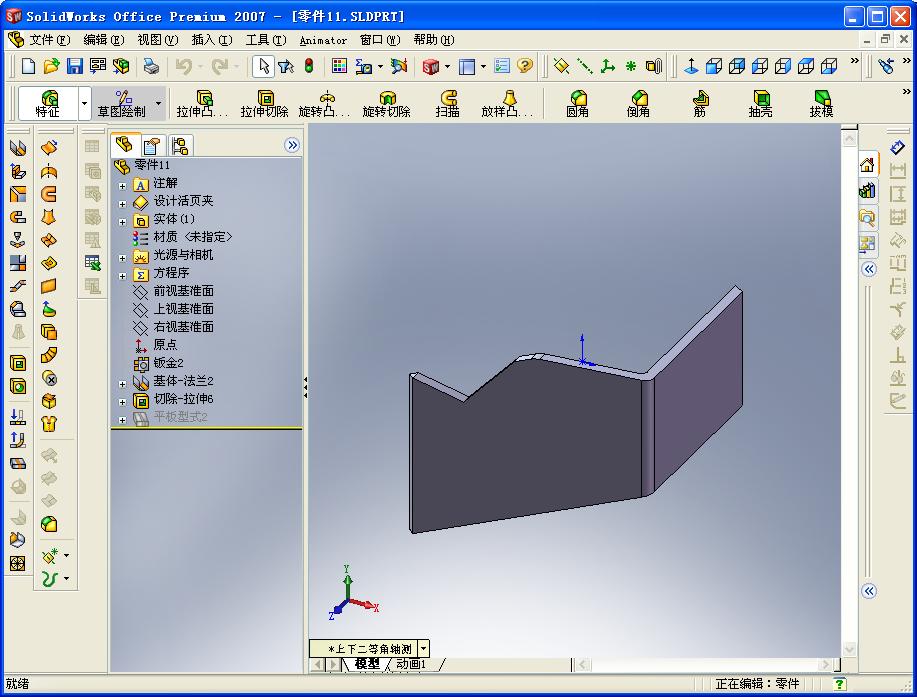The width and height of the screenshot is (917, 697).
Task: Choose the Select arrow cursor tool
Action: click(x=263, y=66)
